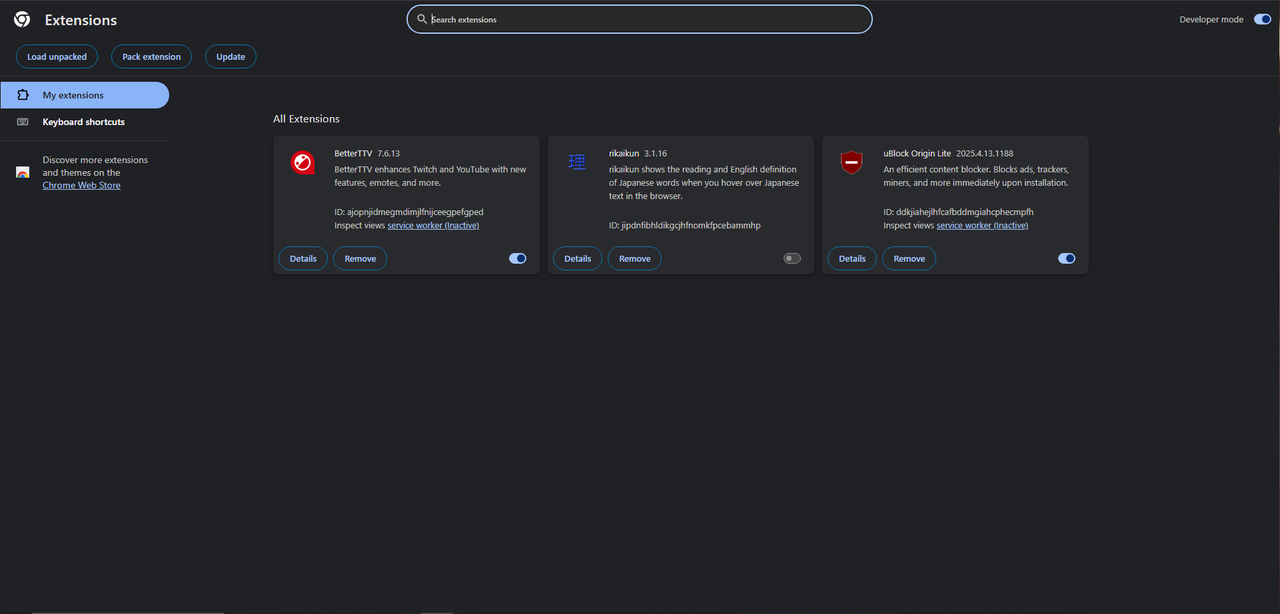Screen dimensions: 1280x614
Task: Click the rikaikun extension ID text
Action: (x=685, y=225)
